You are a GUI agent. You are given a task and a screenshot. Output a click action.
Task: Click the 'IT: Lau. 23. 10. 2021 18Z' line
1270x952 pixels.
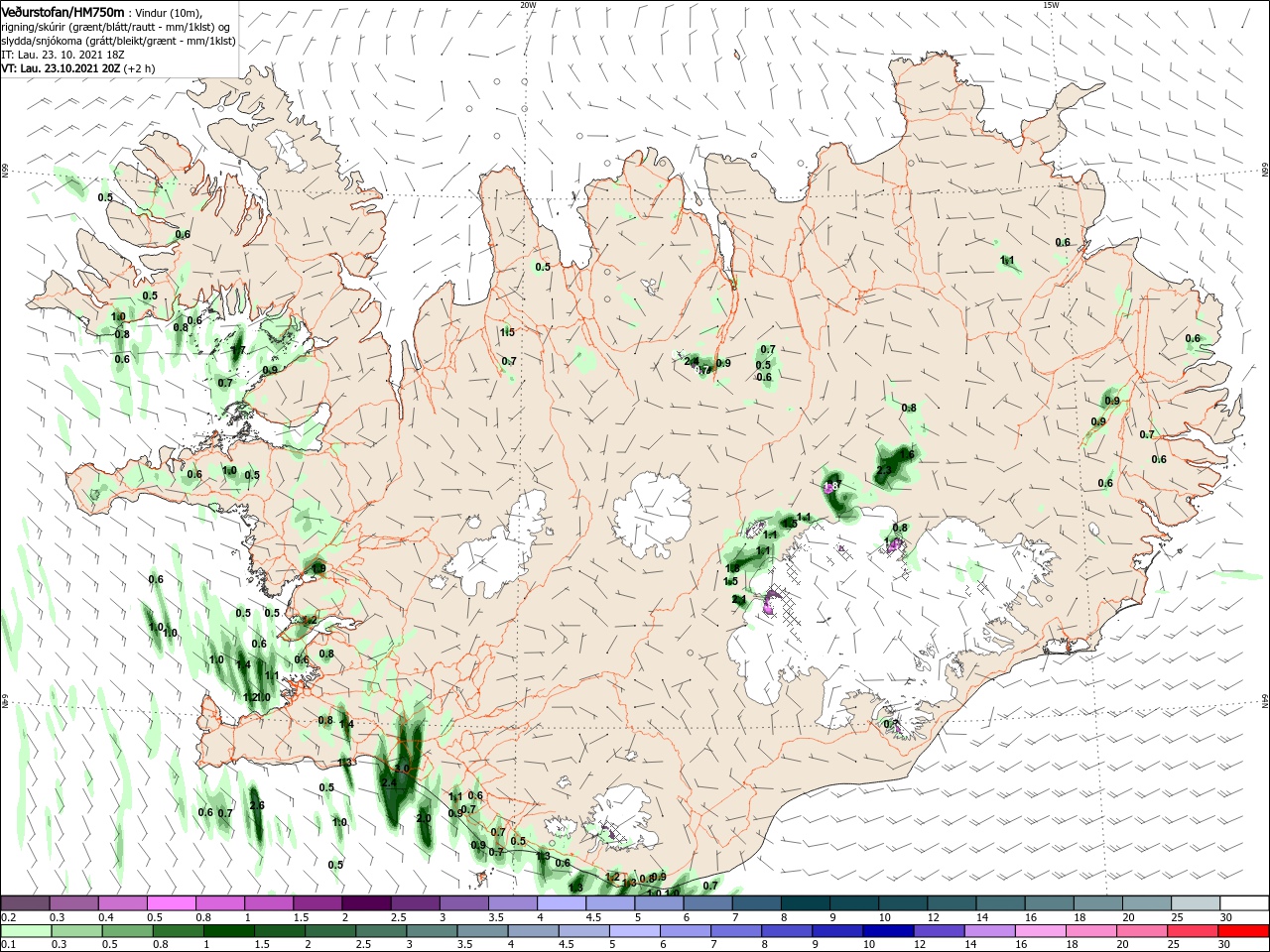tap(63, 55)
